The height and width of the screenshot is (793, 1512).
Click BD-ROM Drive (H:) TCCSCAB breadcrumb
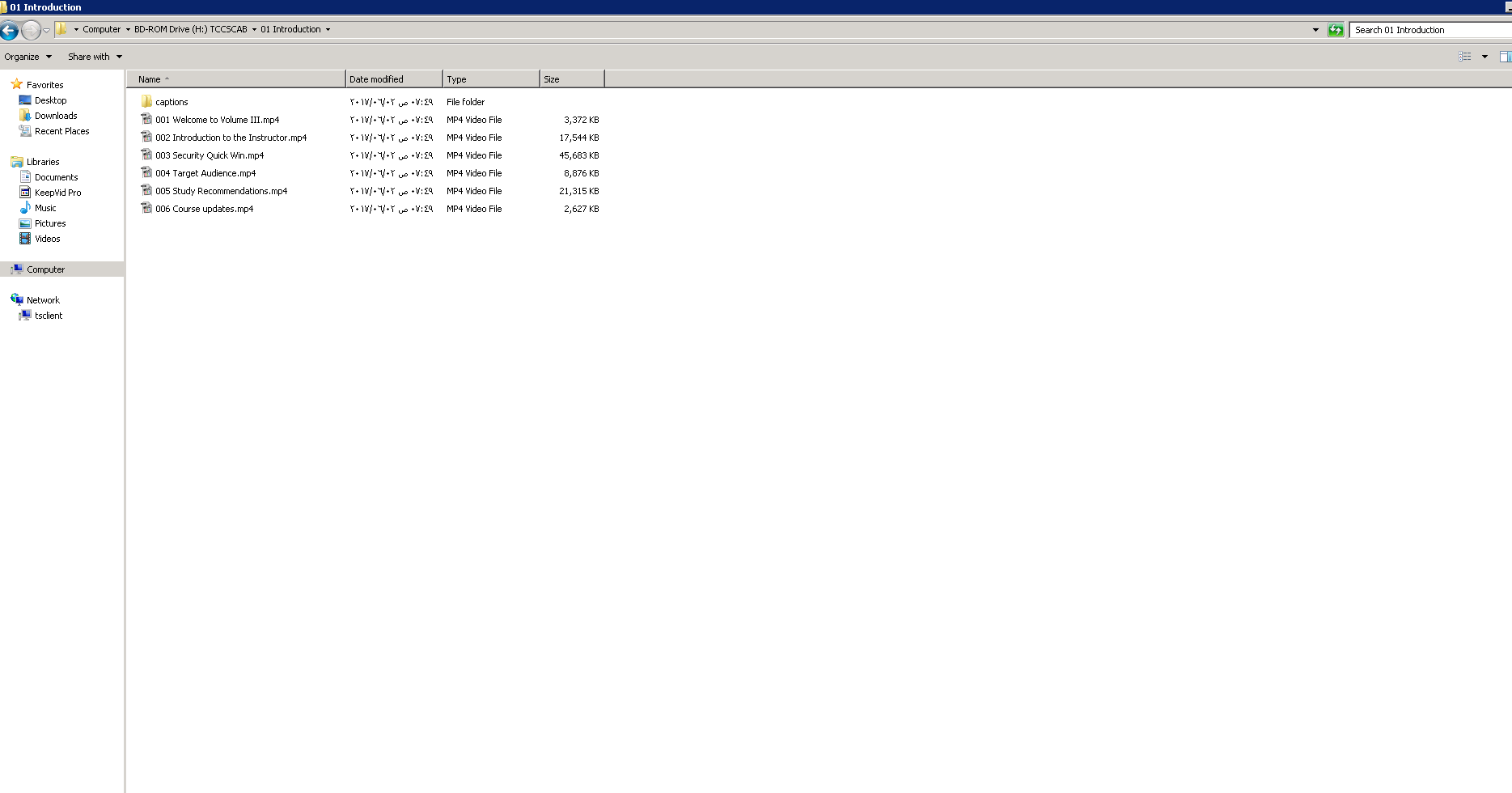190,29
